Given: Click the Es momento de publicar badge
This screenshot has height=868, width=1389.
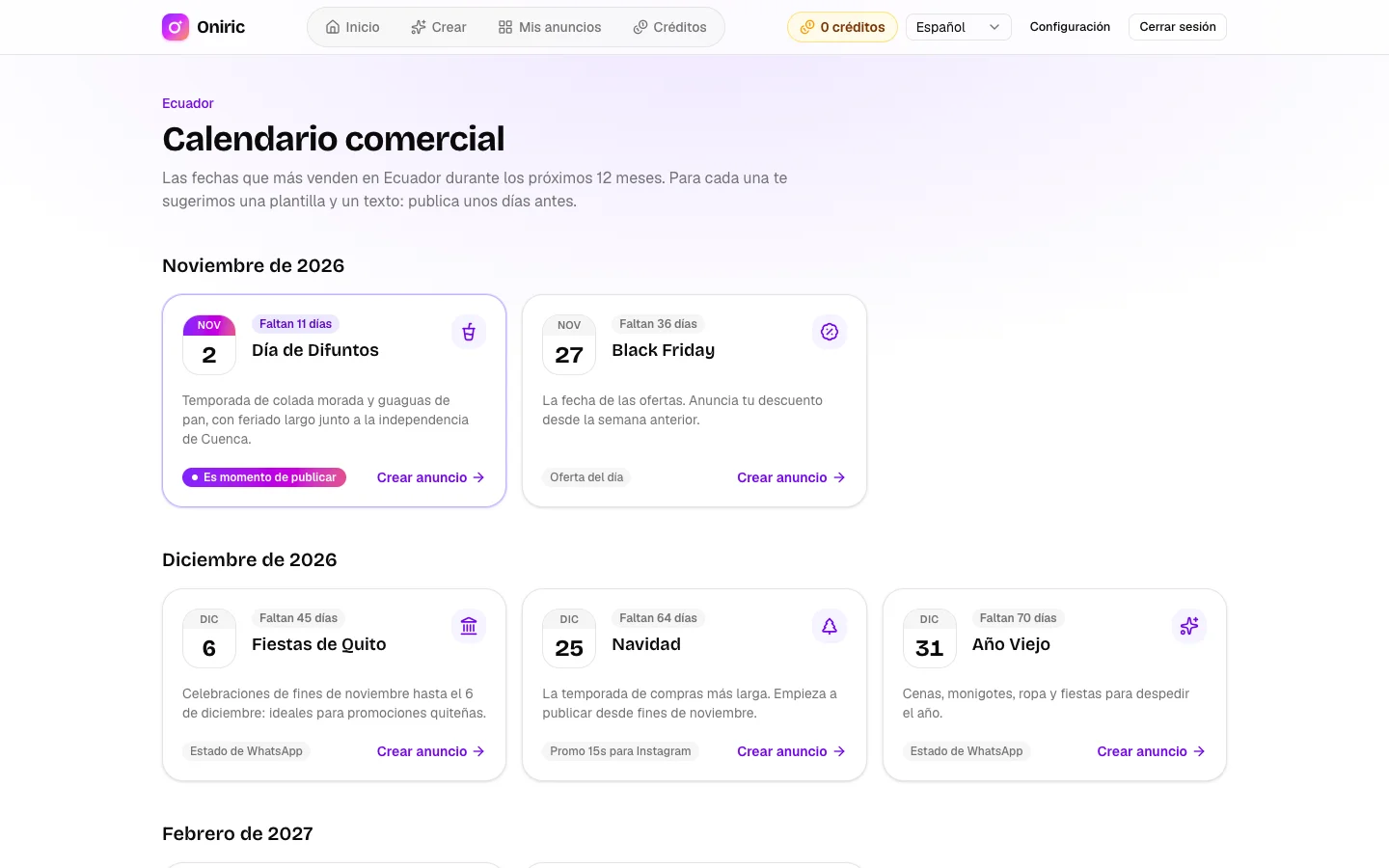Looking at the screenshot, I should coord(264,477).
